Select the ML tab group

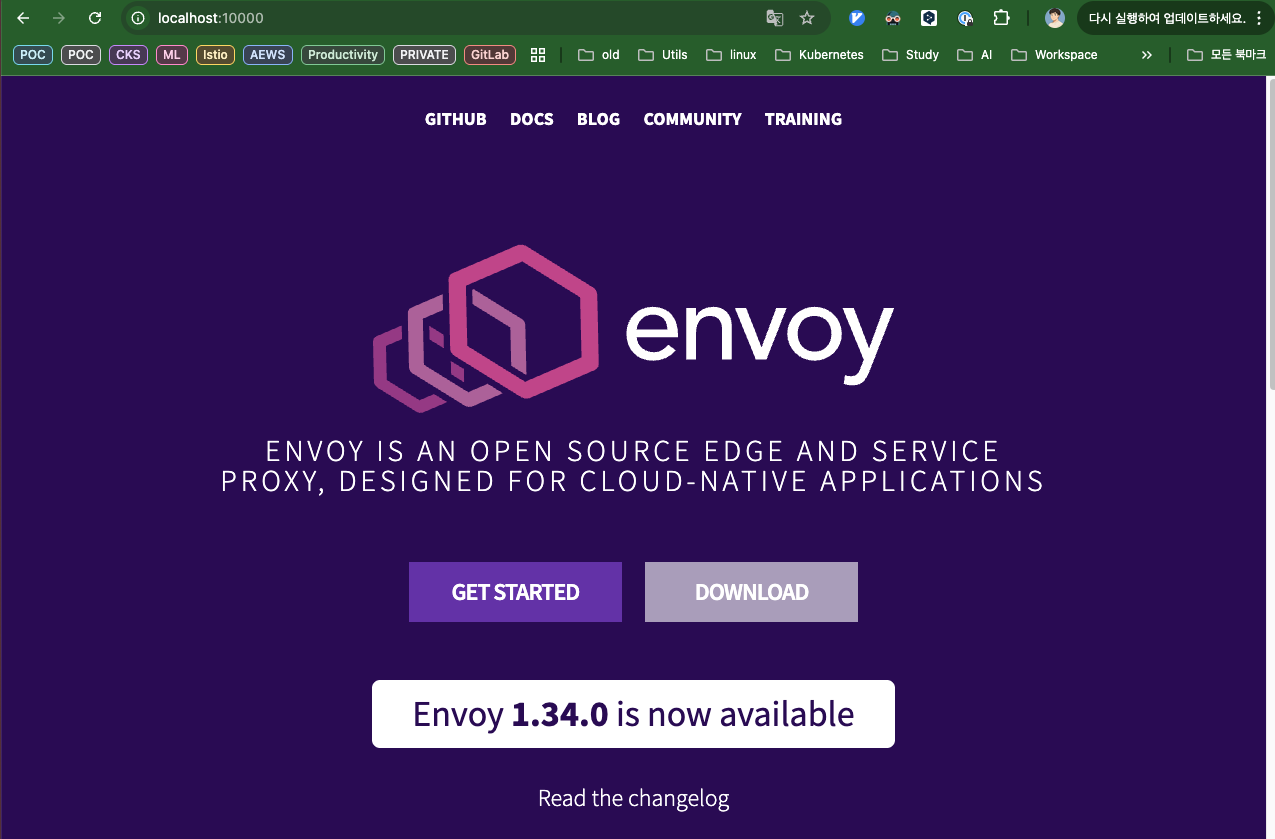[172, 55]
